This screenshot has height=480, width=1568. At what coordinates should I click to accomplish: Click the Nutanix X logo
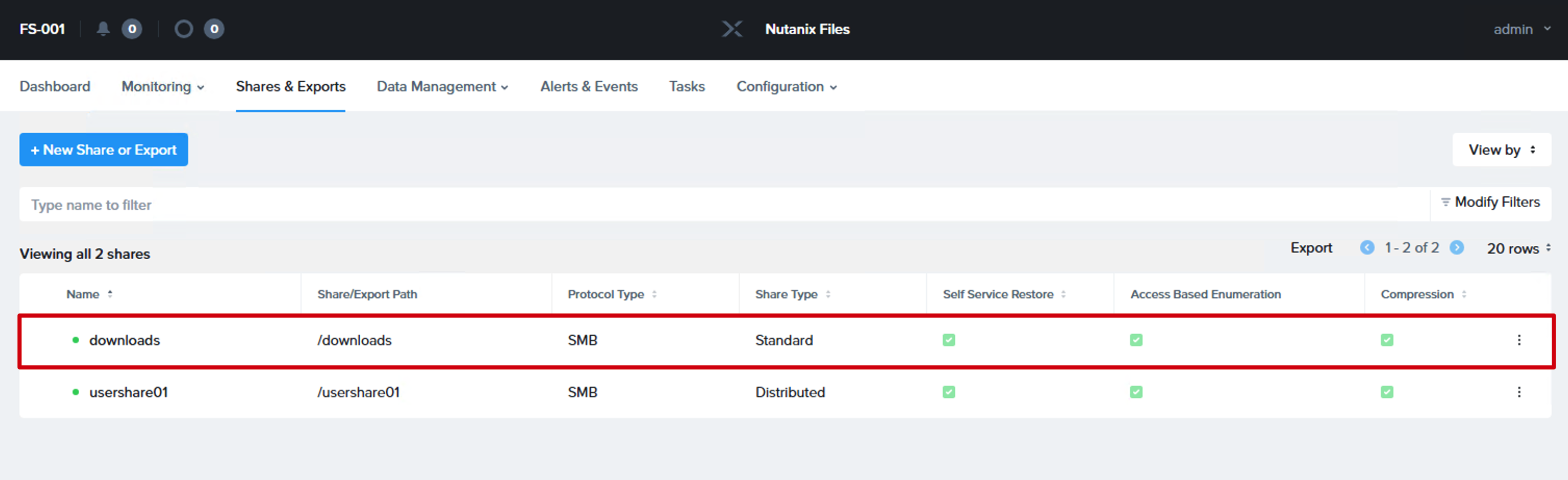(x=731, y=29)
